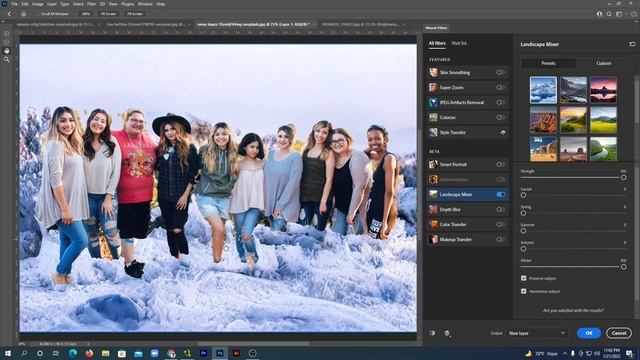Viewport: 640px width, 360px height.
Task: Click the Super Zoom filter icon
Action: tap(433, 87)
